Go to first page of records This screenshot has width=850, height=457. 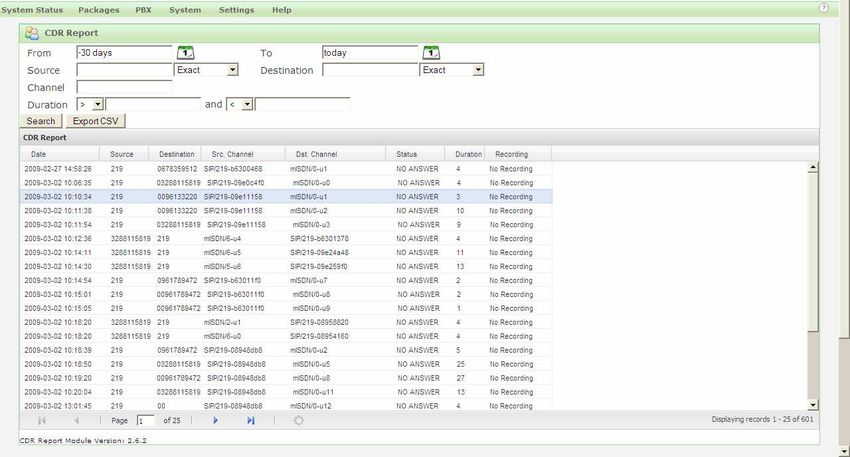(42, 421)
